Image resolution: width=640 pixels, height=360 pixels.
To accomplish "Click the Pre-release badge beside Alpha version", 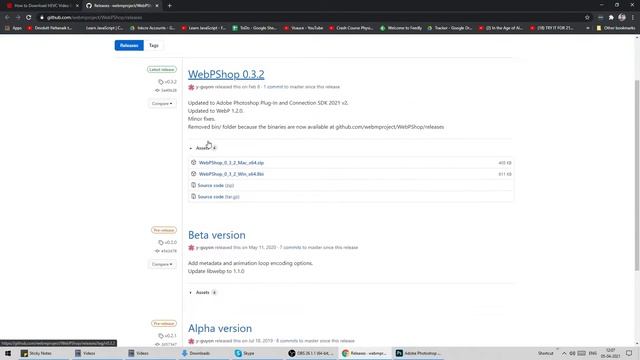I will (x=164, y=323).
